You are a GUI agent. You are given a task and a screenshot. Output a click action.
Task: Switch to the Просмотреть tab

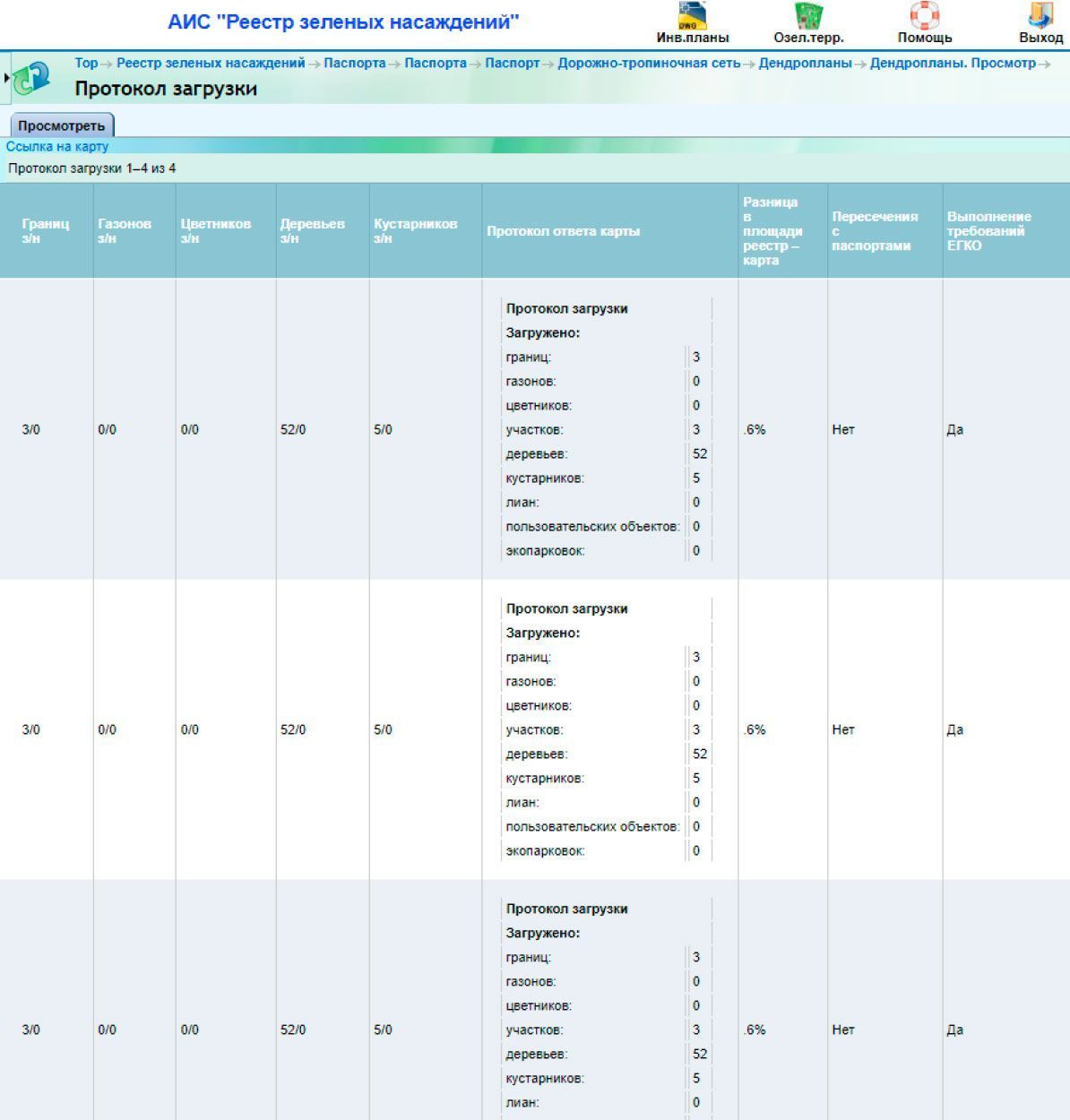61,125
